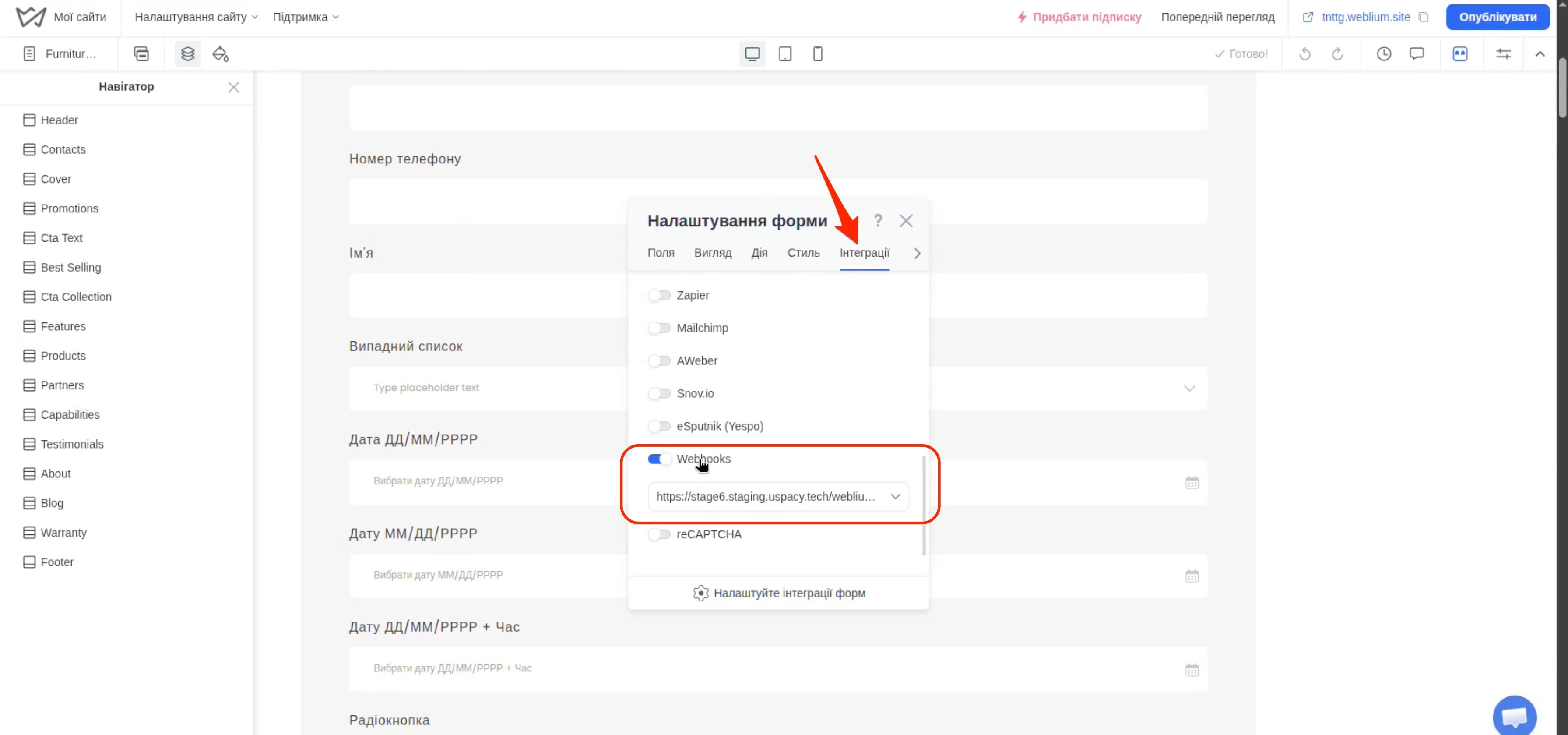Open version history clock icon
1568x735 pixels.
[x=1384, y=53]
